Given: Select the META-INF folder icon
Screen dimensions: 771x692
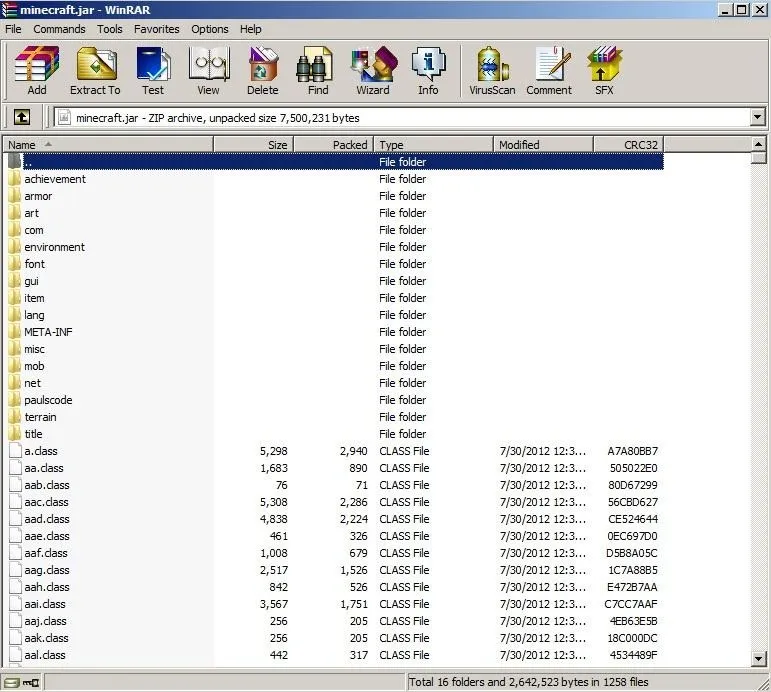Looking at the screenshot, I should point(15,331).
